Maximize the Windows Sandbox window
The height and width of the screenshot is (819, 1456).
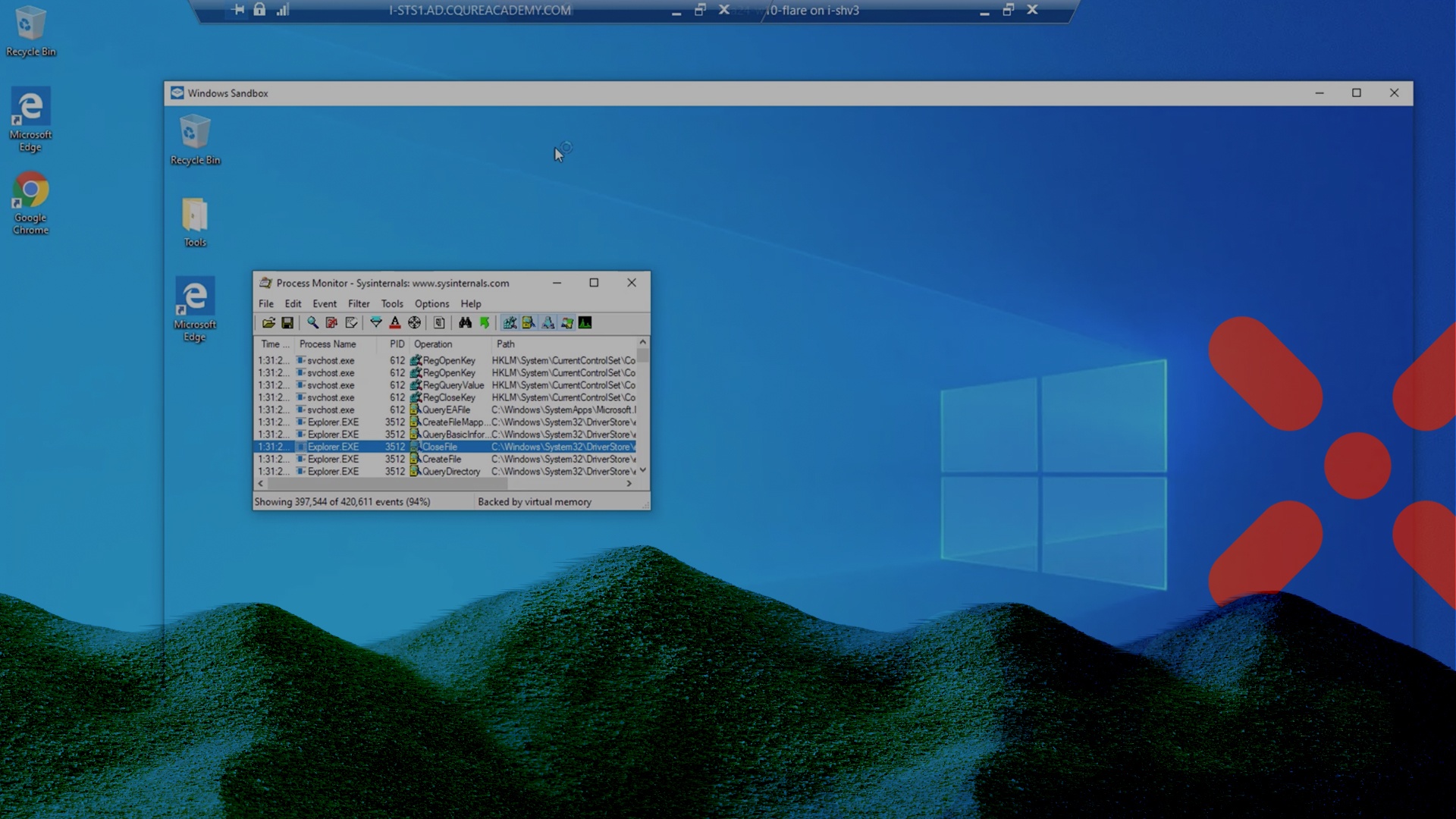tap(1357, 93)
